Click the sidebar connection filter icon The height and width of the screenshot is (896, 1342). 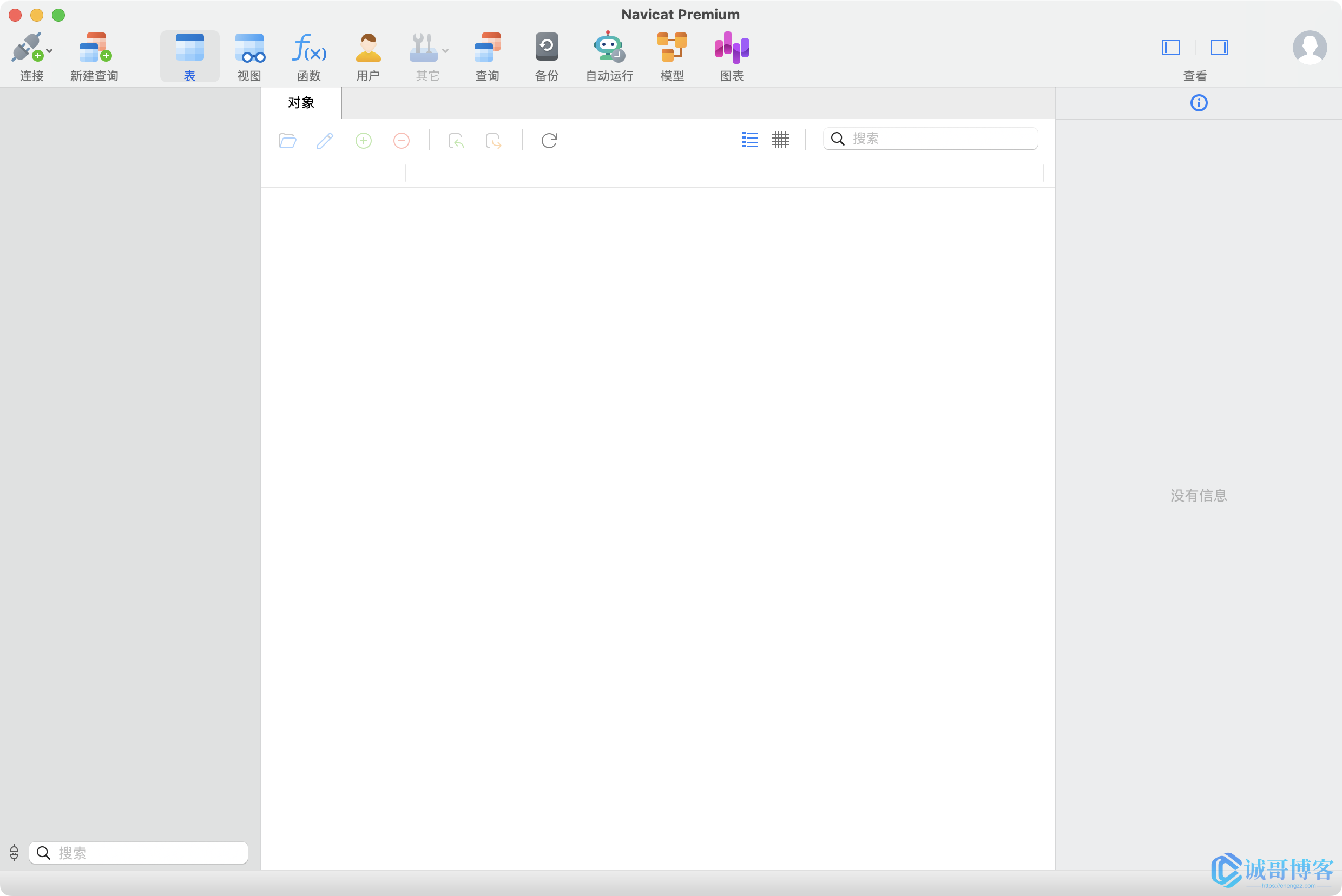(x=14, y=853)
